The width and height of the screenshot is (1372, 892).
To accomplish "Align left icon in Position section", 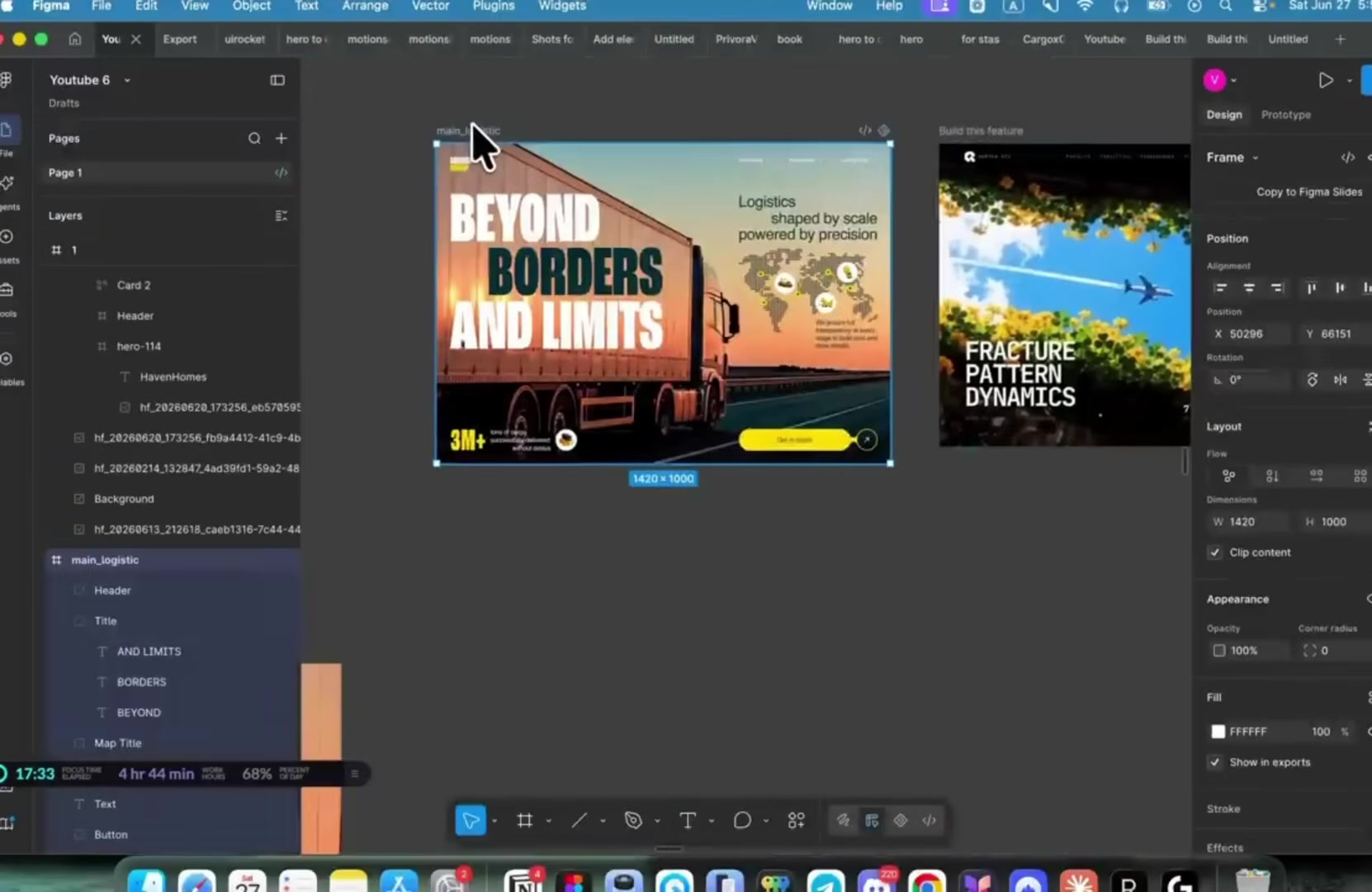I will tap(1220, 287).
